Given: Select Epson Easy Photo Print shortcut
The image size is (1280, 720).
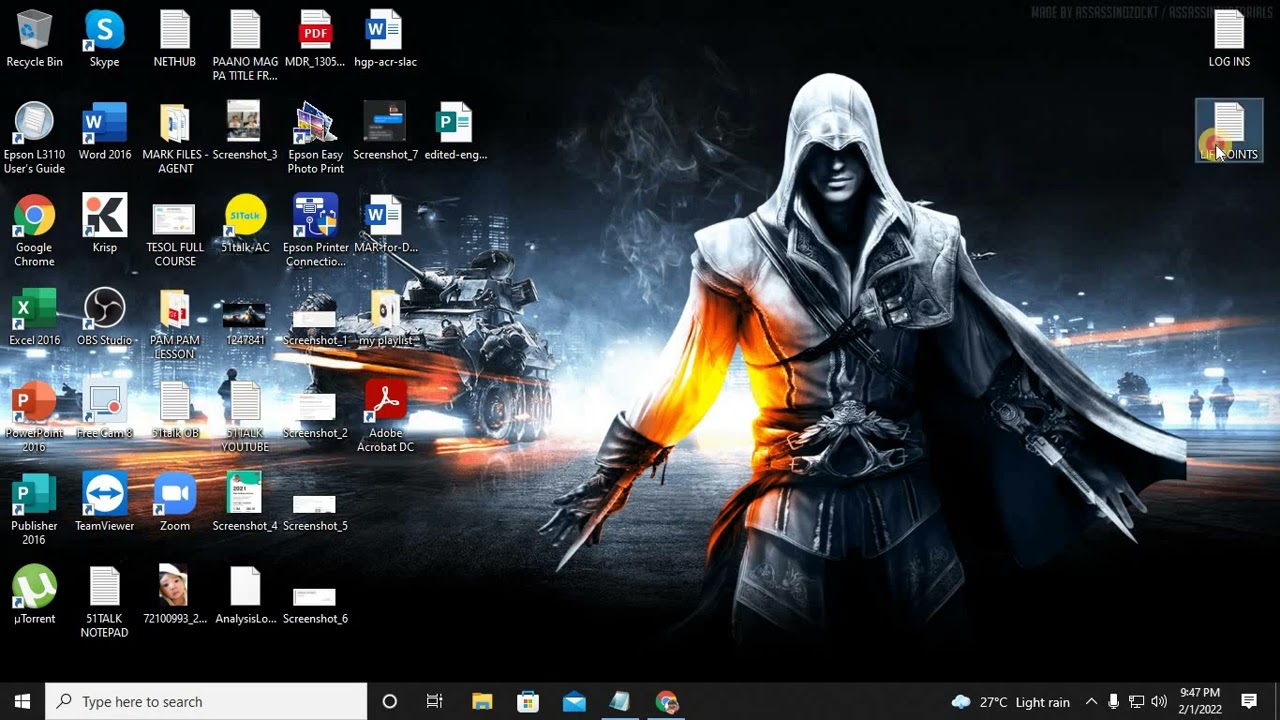Looking at the screenshot, I should point(315,139).
